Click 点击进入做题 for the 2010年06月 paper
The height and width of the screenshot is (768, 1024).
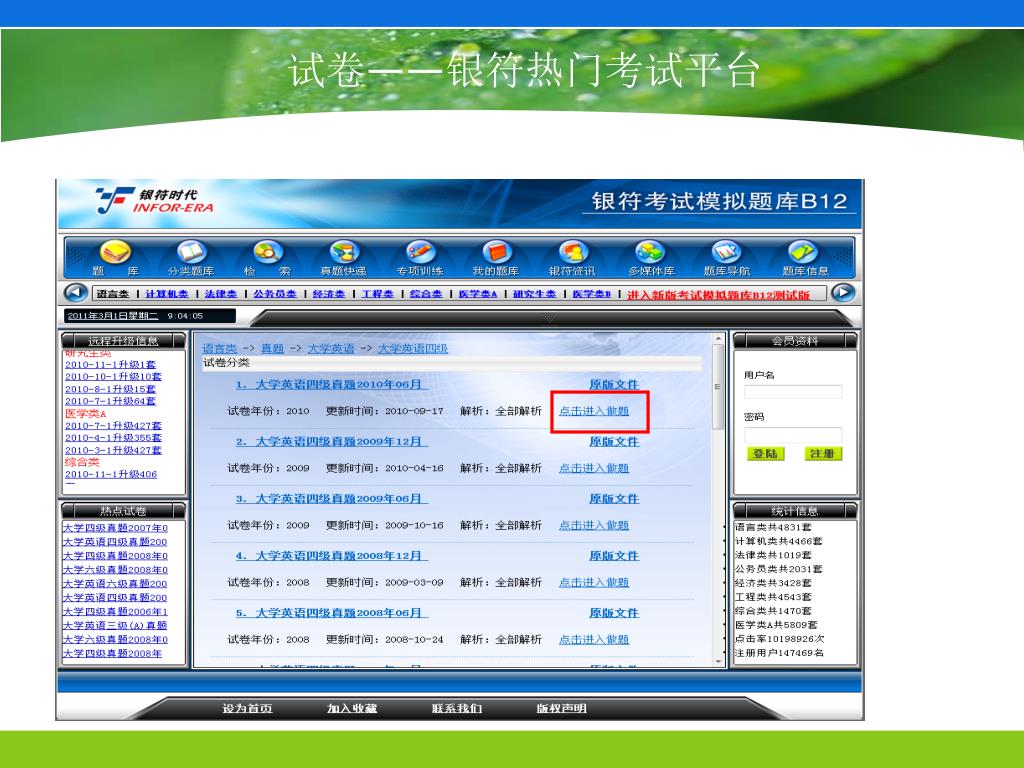pos(594,411)
